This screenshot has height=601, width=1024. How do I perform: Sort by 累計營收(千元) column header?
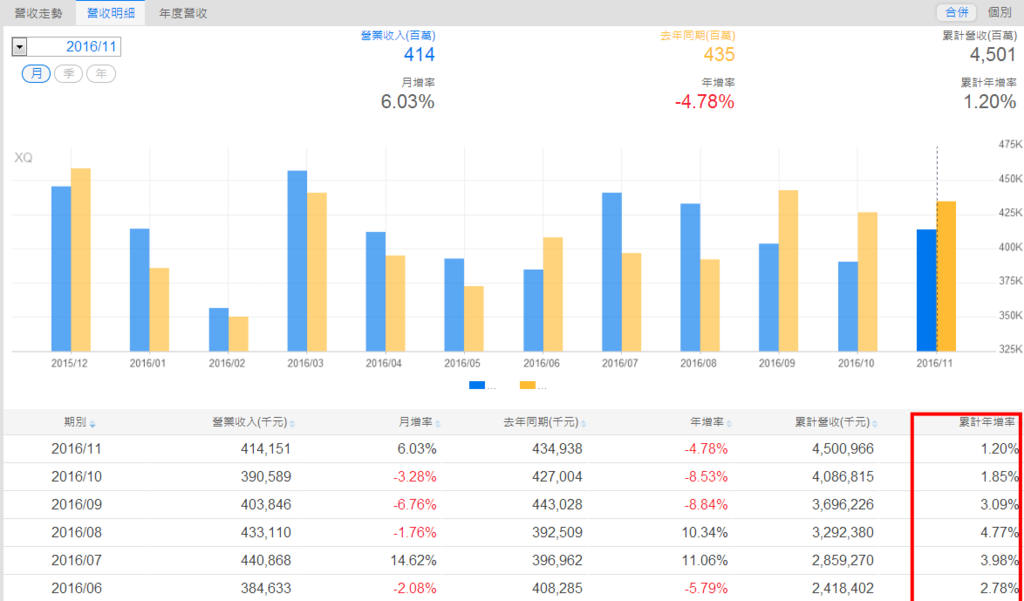(x=836, y=423)
